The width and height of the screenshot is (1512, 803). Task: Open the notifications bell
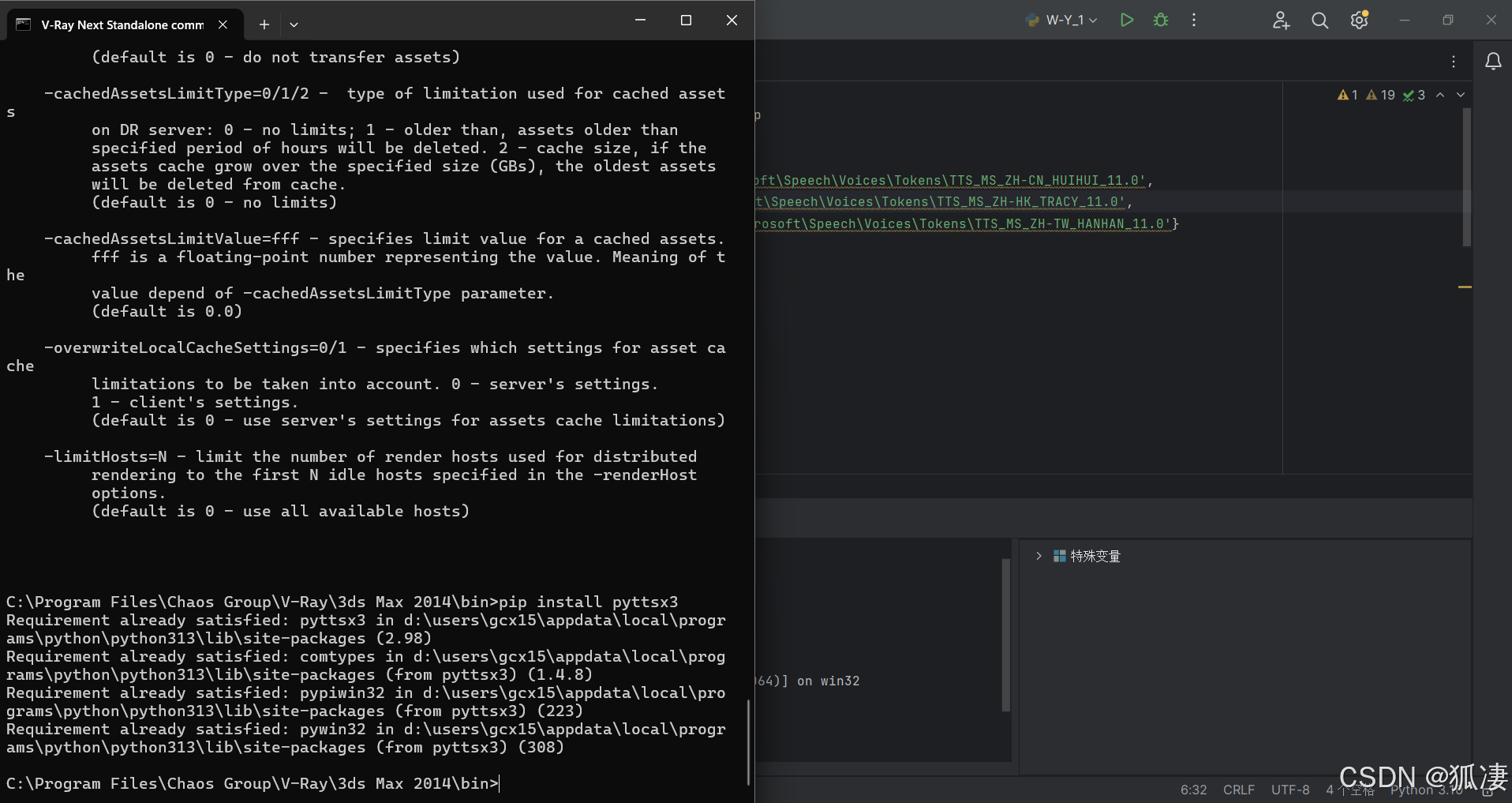point(1494,61)
